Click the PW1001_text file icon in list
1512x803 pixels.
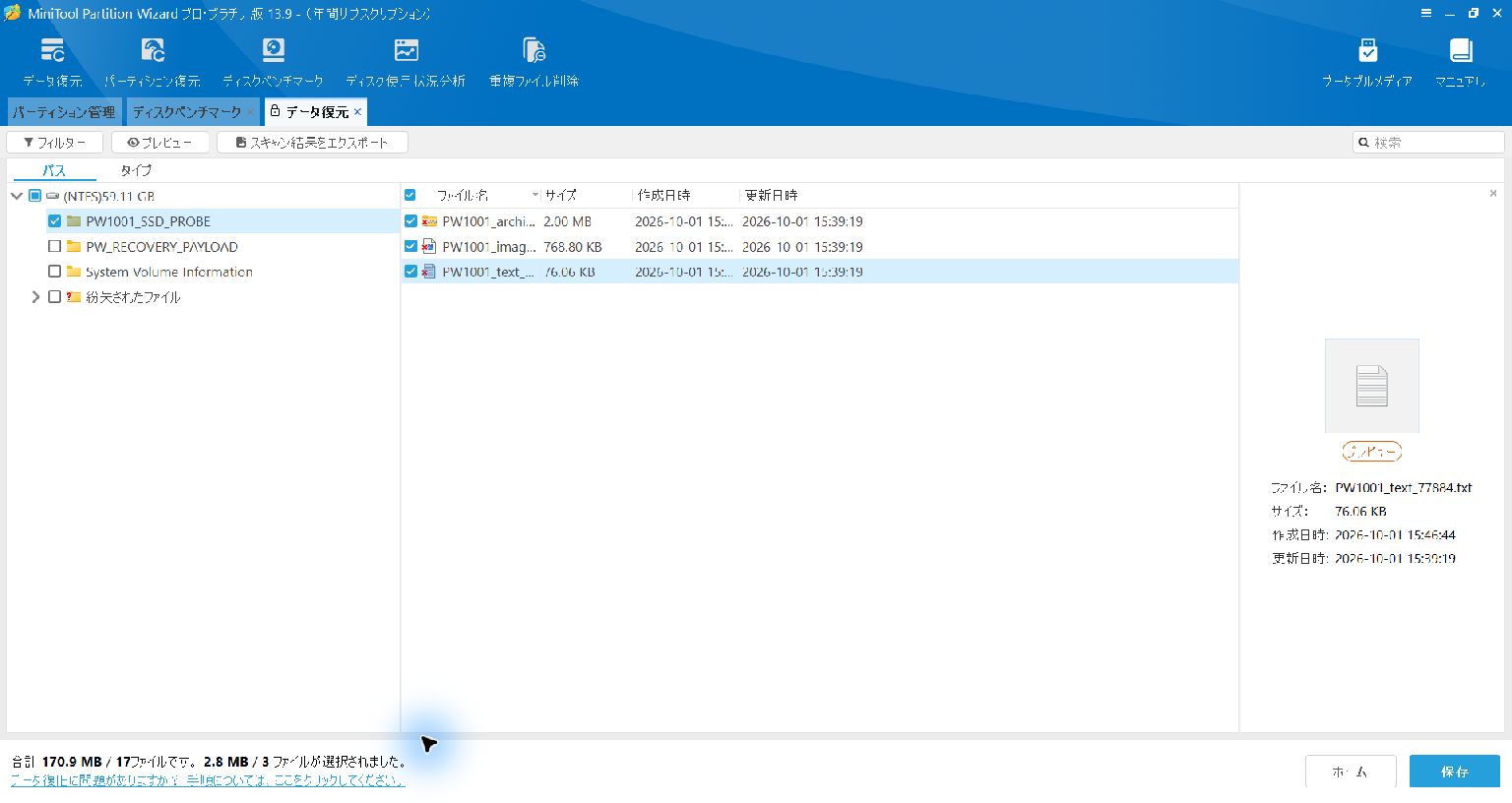[x=429, y=272]
